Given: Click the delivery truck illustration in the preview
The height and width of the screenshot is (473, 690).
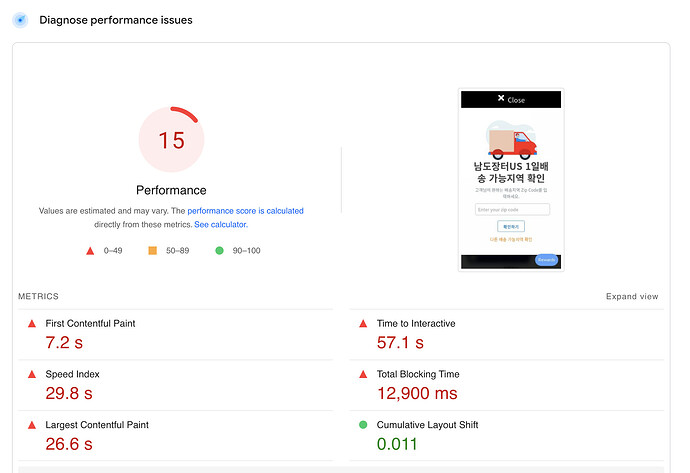Looking at the screenshot, I should (x=511, y=140).
